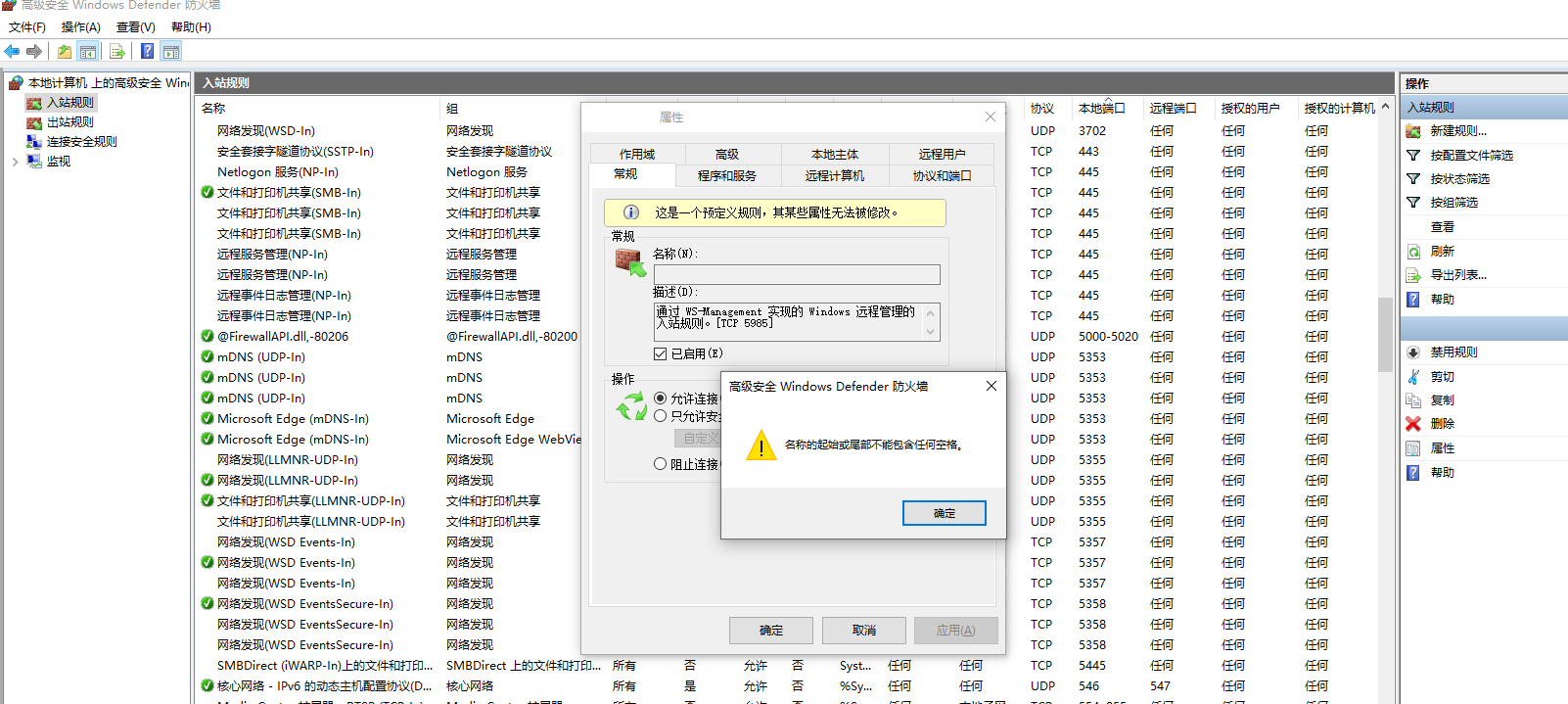Select the 只允许安全连接 radio button
Viewport: 1568px width, 704px height.
(661, 416)
